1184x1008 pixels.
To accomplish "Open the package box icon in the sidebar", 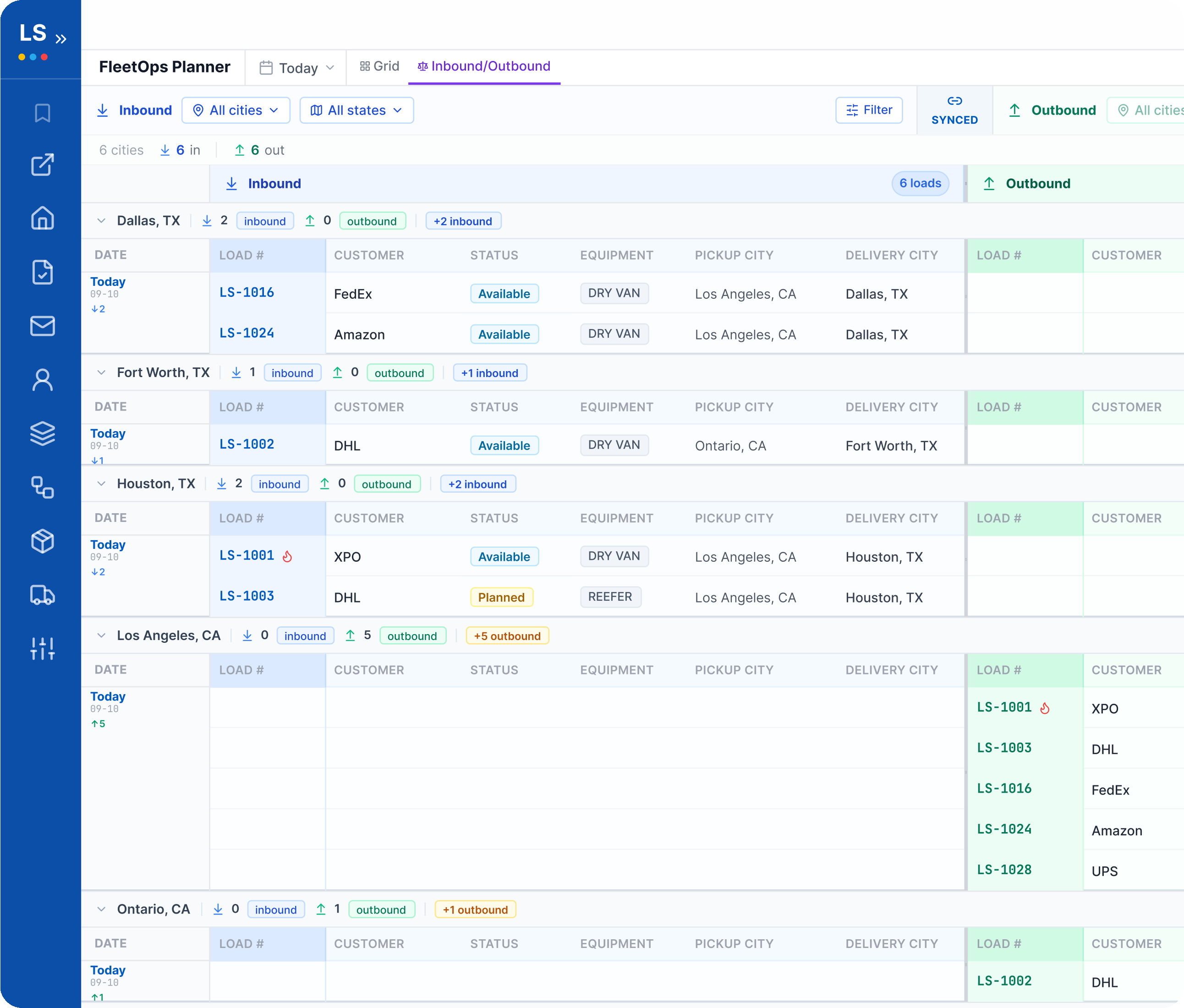I will (x=42, y=541).
